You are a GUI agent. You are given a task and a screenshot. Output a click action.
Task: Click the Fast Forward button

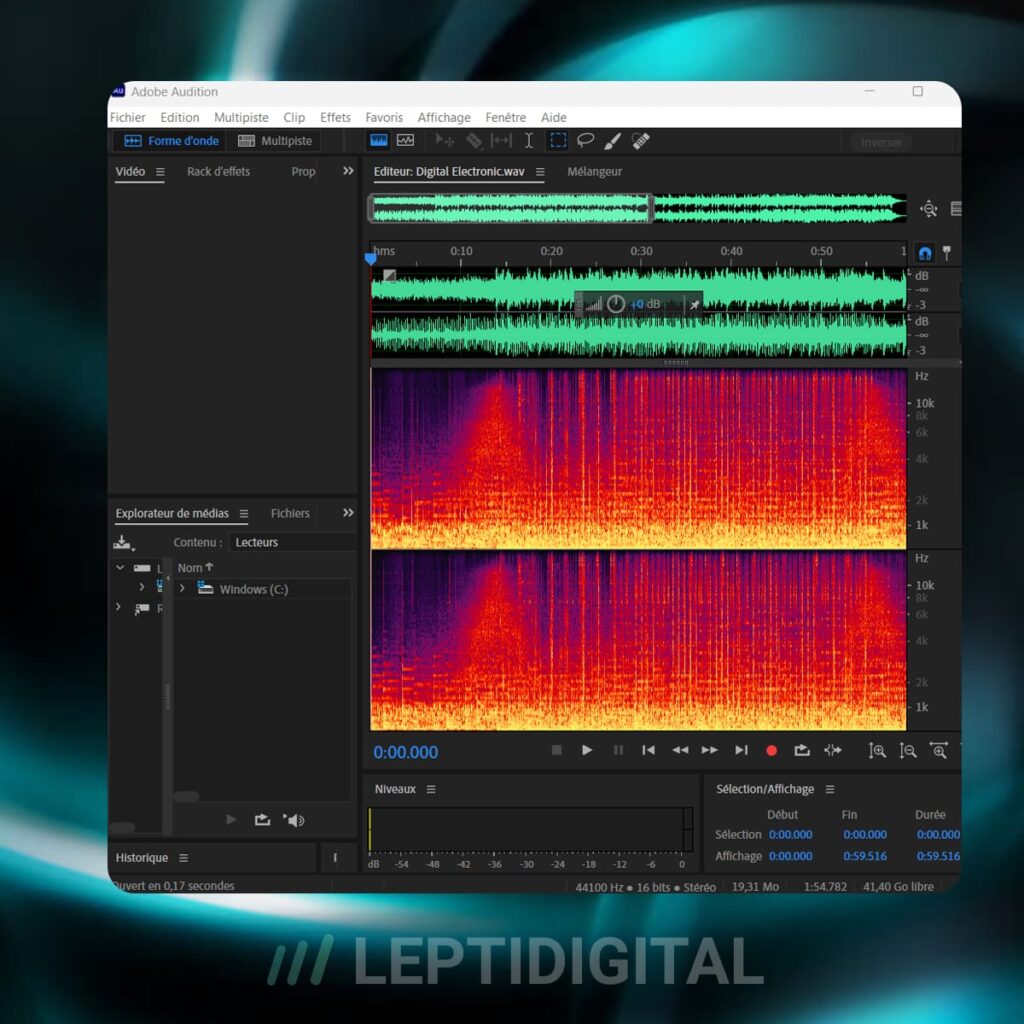click(x=710, y=750)
